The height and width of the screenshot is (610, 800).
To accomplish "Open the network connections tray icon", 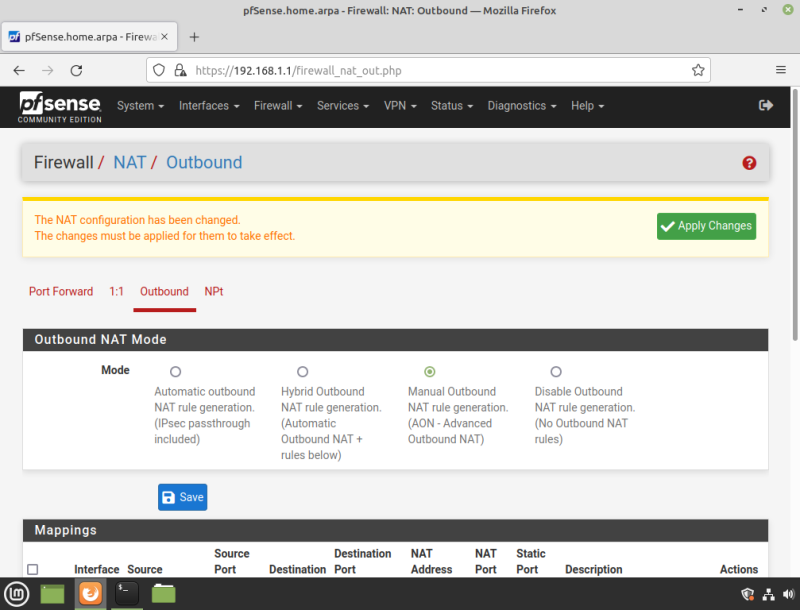I will pyautogui.click(x=768, y=594).
